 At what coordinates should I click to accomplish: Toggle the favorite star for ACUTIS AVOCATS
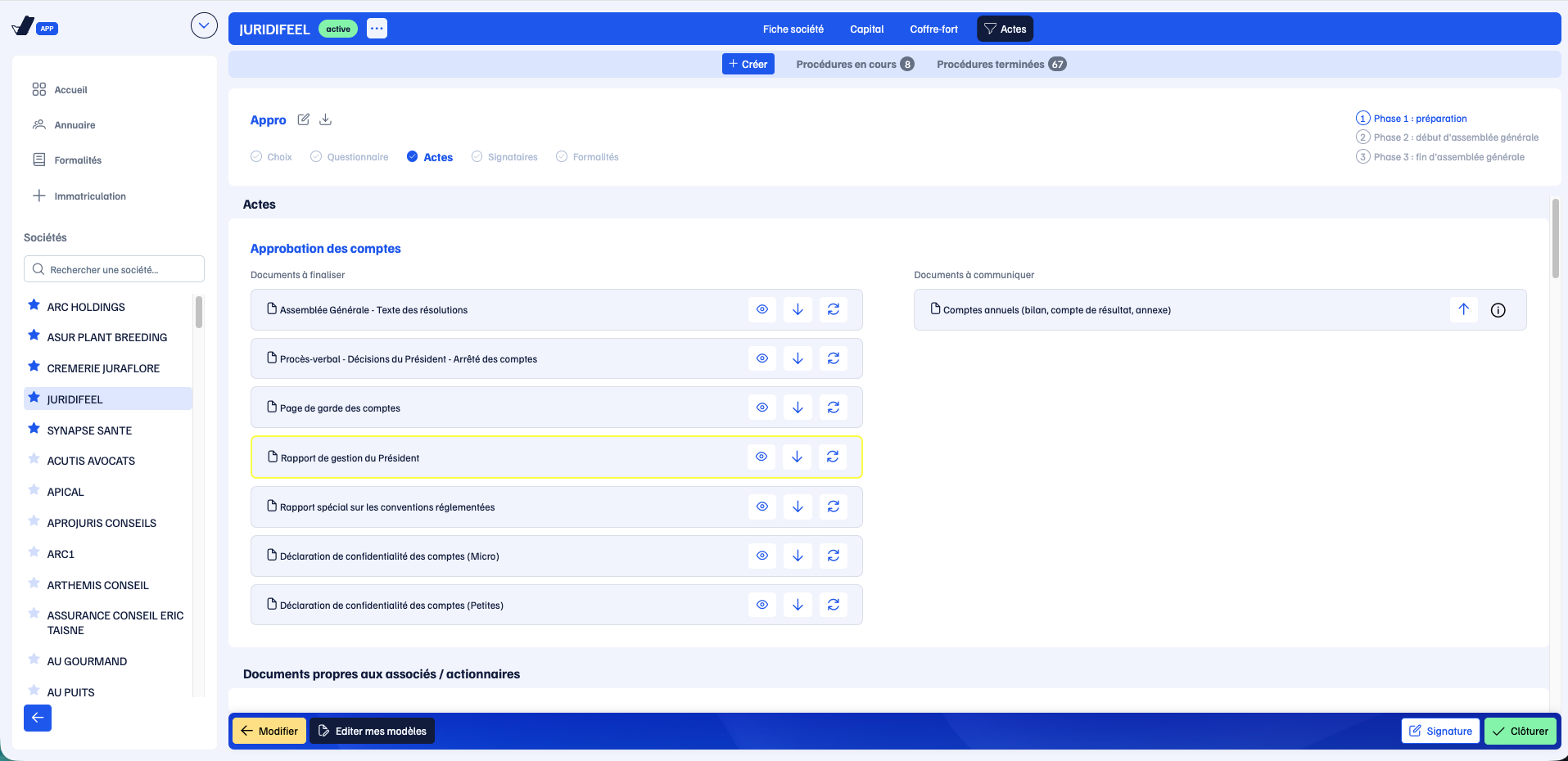coord(34,460)
